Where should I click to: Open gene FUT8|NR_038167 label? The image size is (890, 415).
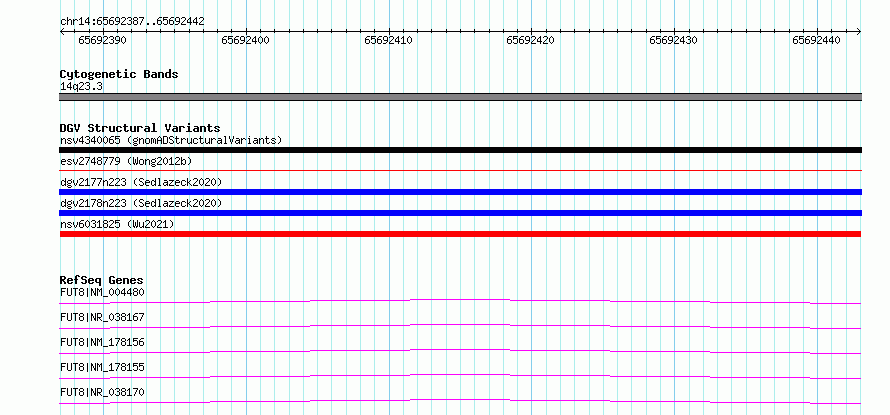pos(102,317)
